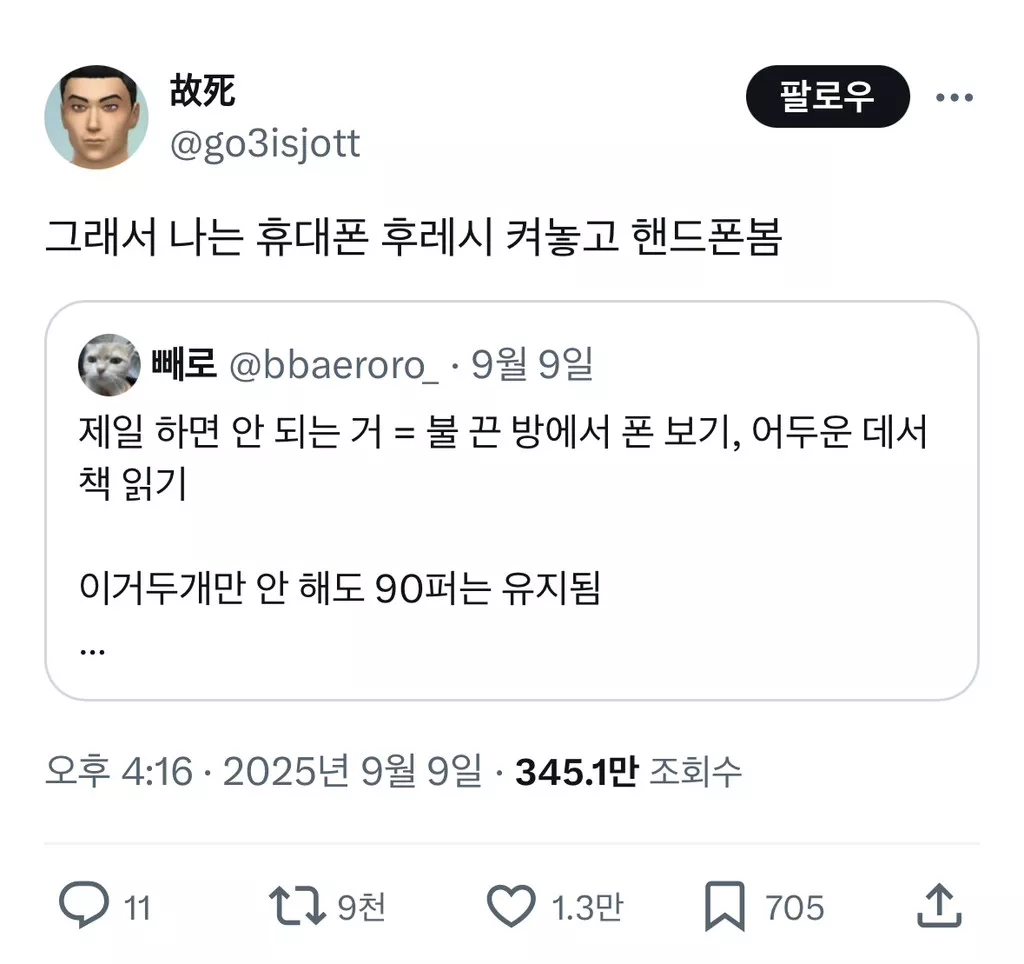View the 345.1만 조회수 view count
This screenshot has height=964, width=1024.
628,771
